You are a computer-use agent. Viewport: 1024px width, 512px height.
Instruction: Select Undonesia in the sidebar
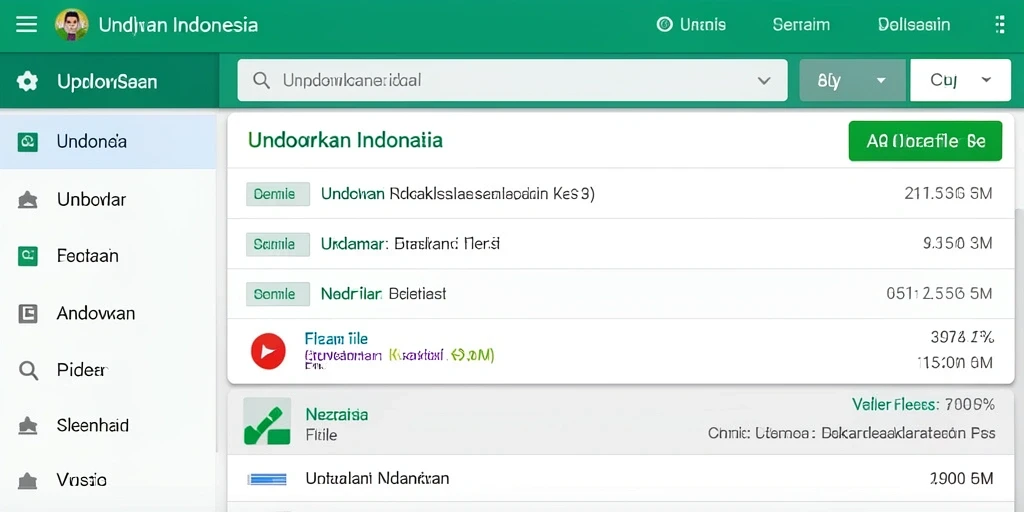coord(108,141)
